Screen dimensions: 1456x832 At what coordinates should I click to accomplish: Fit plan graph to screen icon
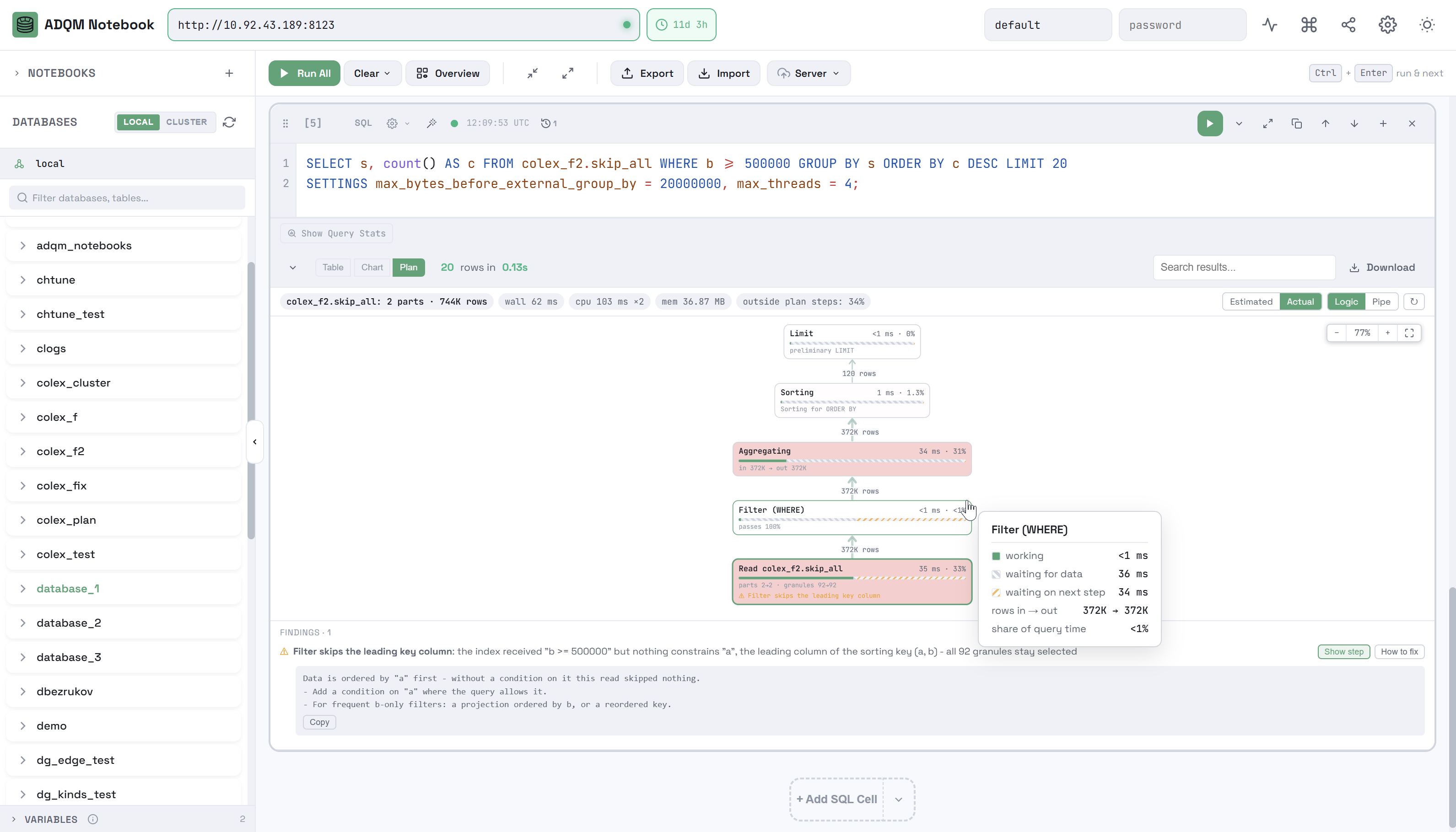click(1409, 333)
